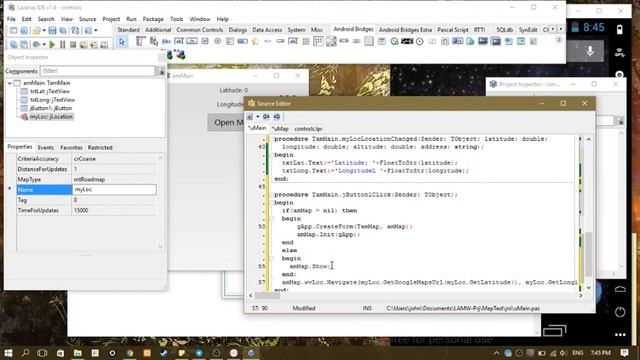This screenshot has height=360, width=640.
Task: Open Task View on taskbar
Action: tap(42, 353)
